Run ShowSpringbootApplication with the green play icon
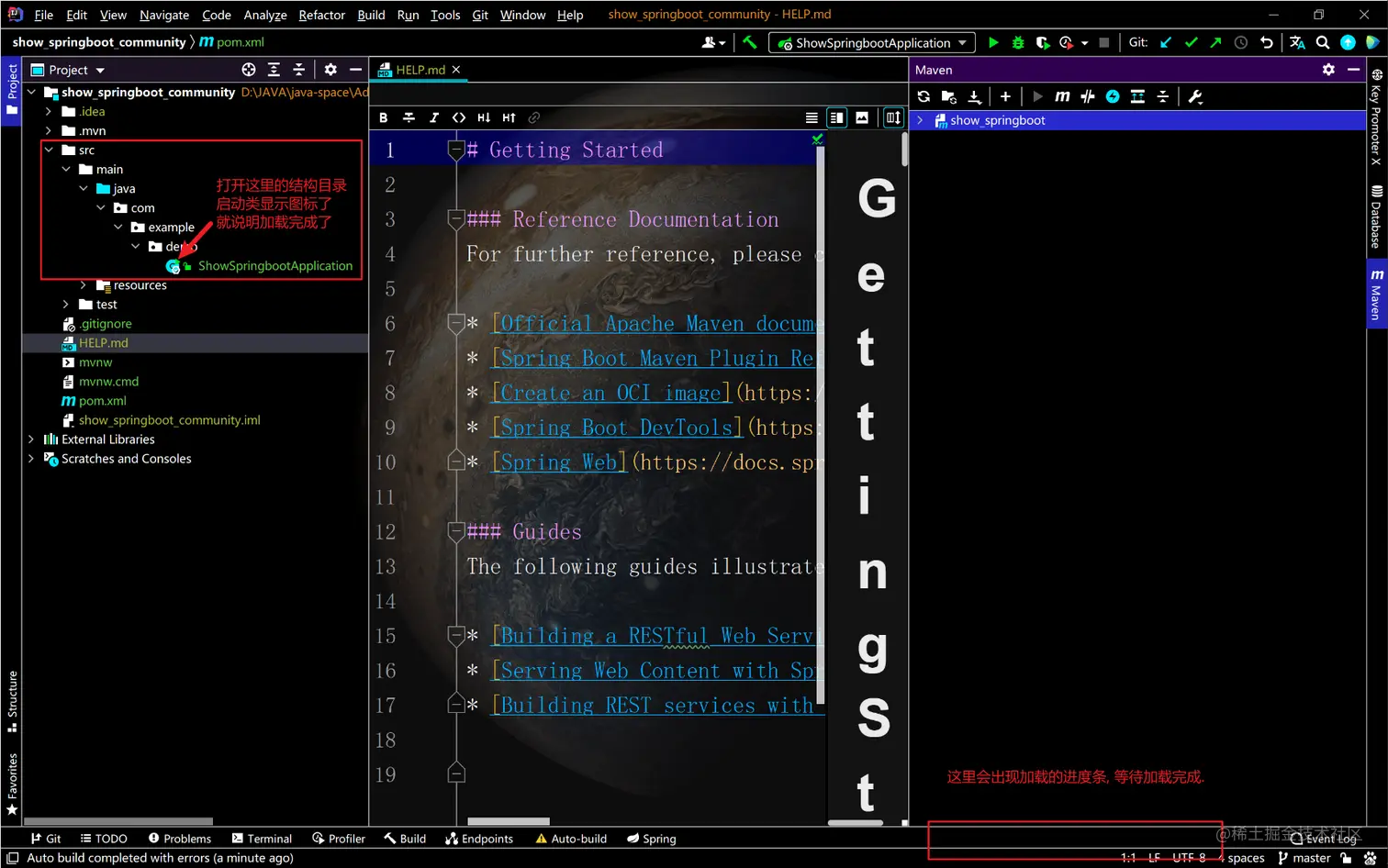 coord(993,42)
